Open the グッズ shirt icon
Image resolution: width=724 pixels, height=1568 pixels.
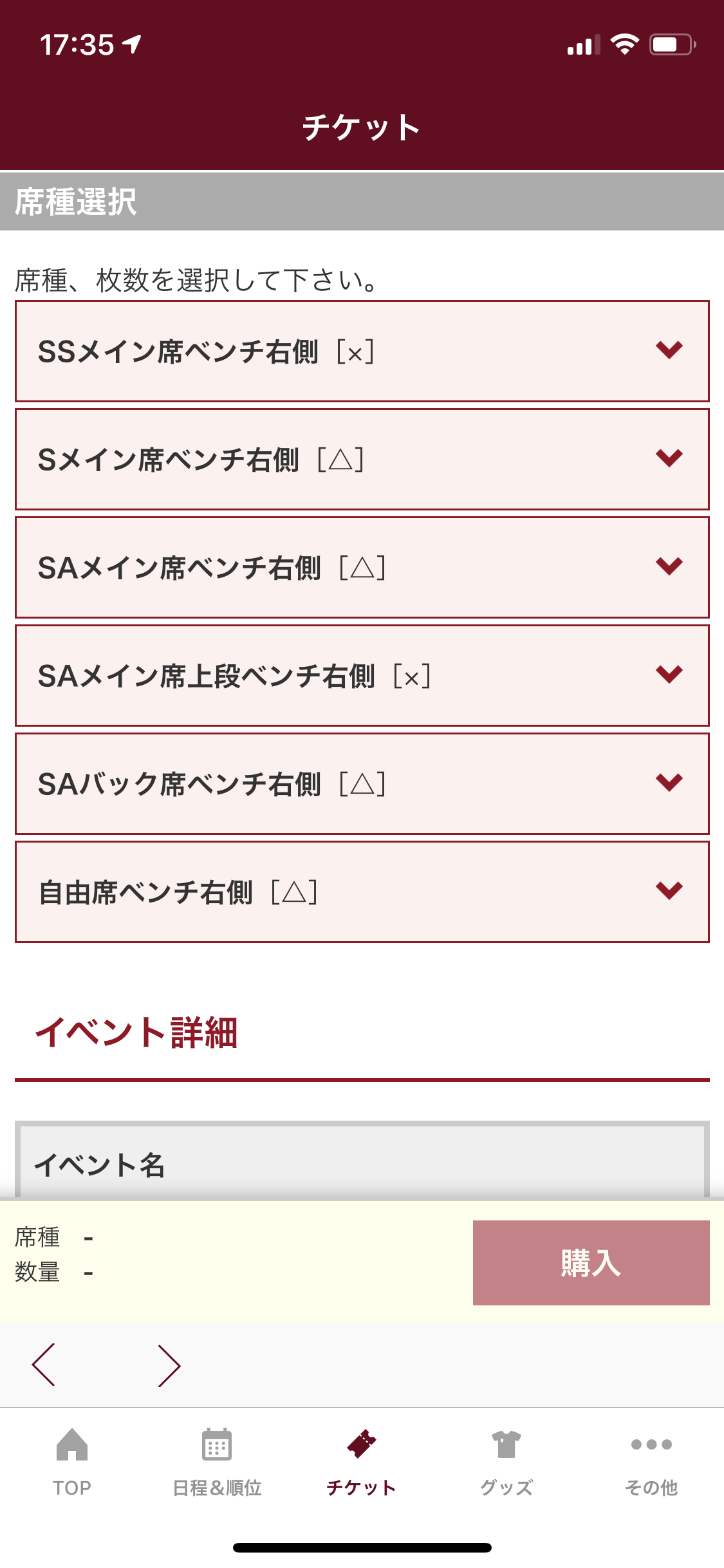[x=506, y=1444]
